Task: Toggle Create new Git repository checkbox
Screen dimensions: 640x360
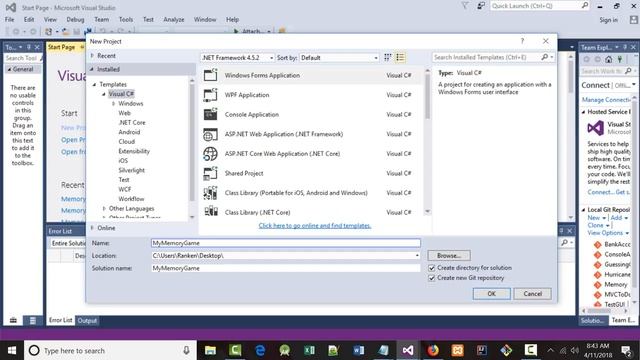Action: [x=431, y=278]
